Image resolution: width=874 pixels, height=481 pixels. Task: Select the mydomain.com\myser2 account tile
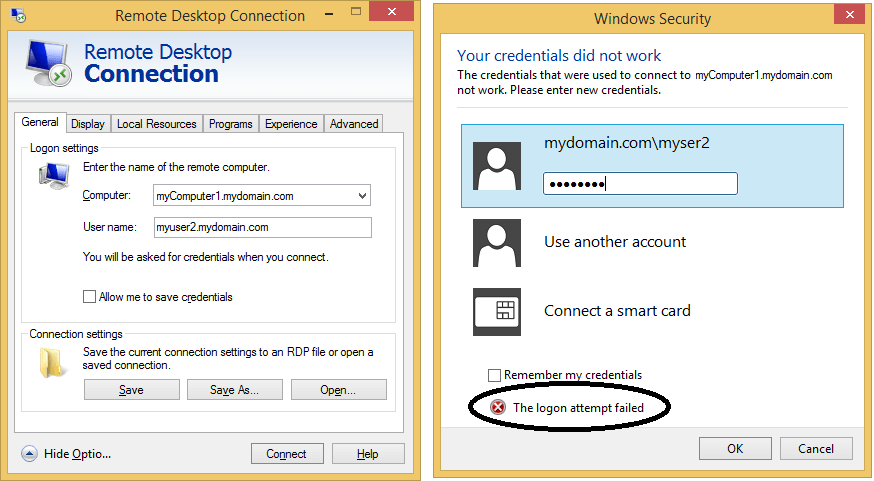pyautogui.click(x=652, y=166)
